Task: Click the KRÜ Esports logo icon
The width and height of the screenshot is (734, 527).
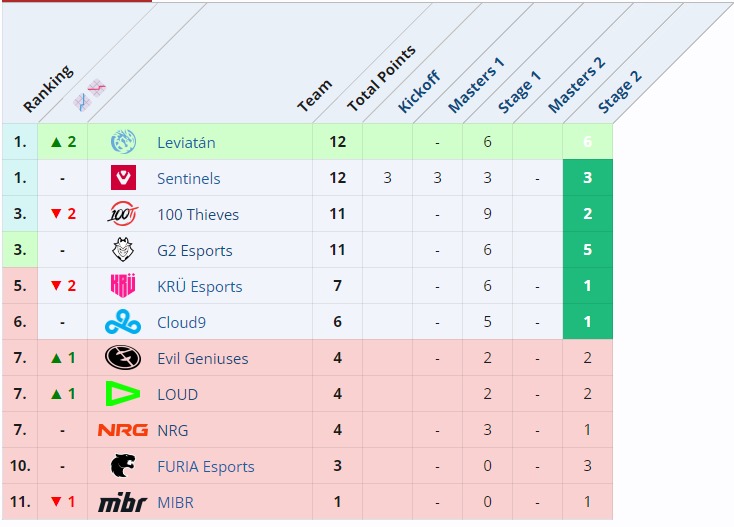Action: tap(123, 286)
